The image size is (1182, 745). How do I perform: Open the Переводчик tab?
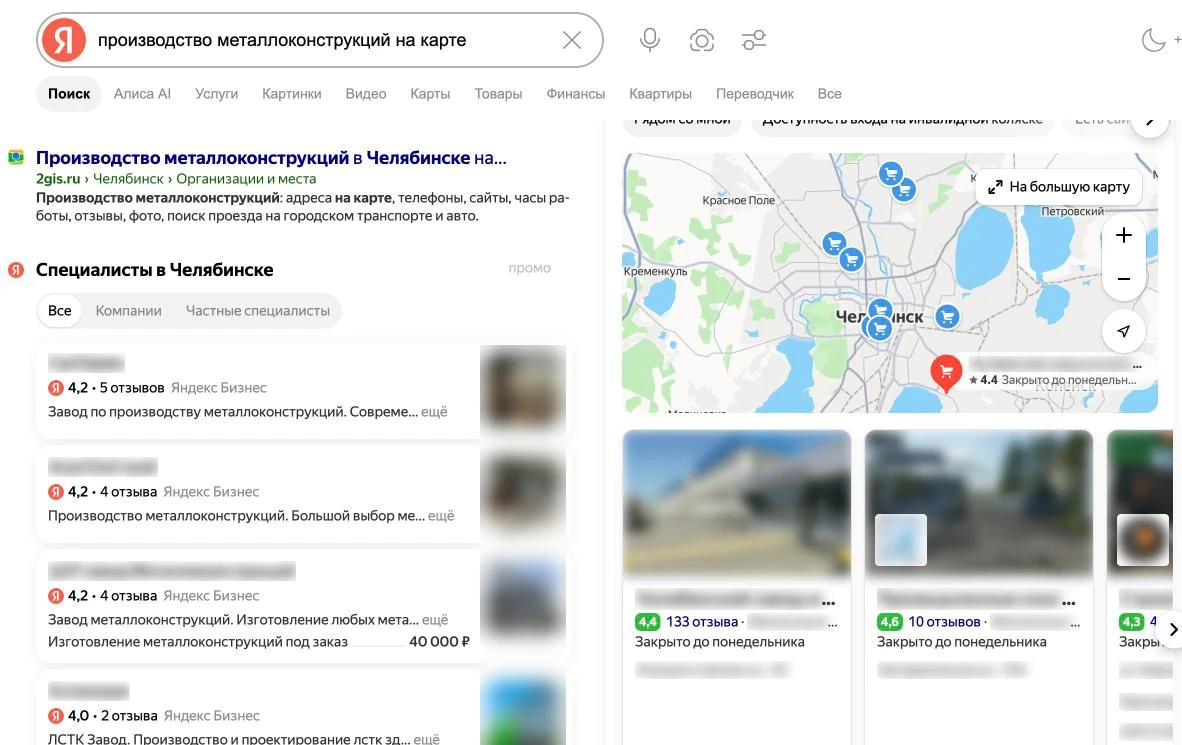coord(755,94)
